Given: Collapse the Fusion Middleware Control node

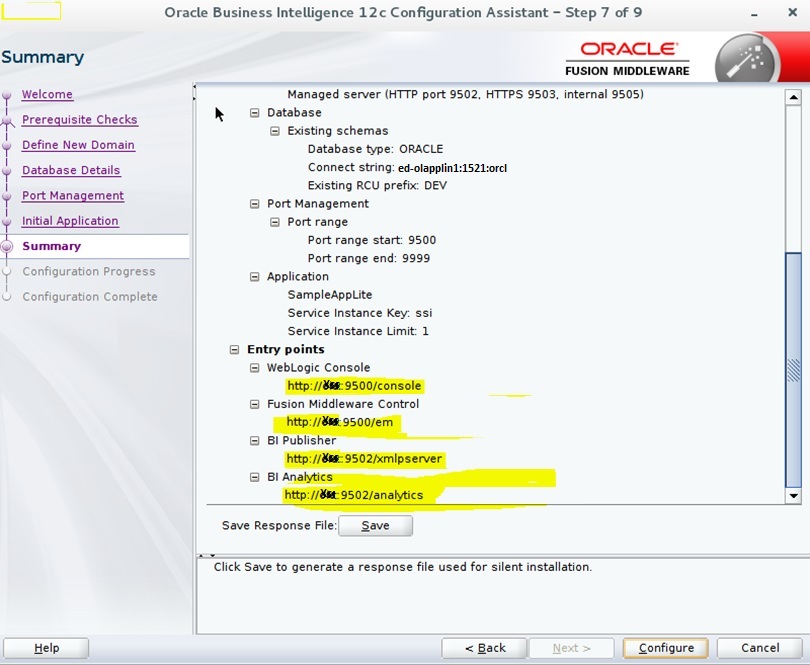Looking at the screenshot, I should pos(253,404).
